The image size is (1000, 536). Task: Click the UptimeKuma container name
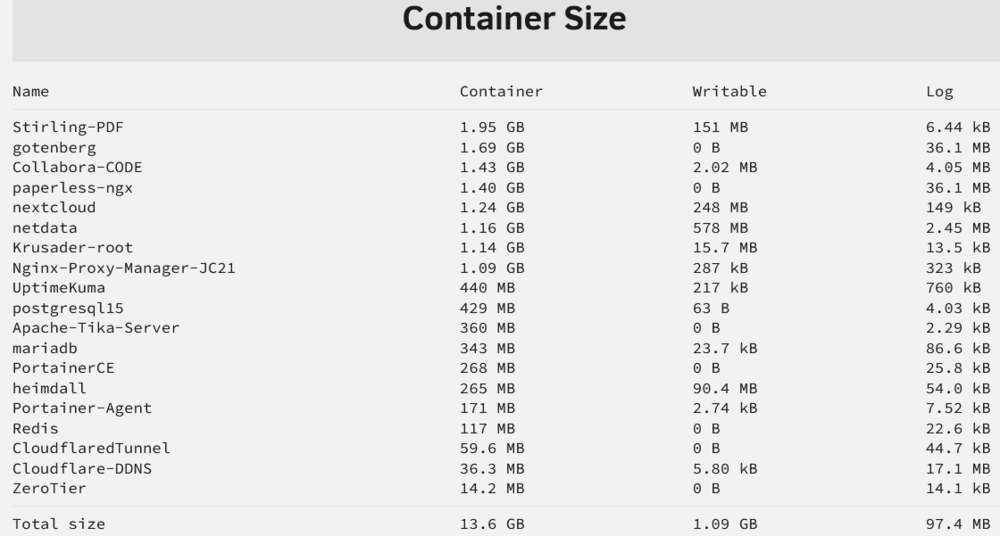click(x=59, y=288)
